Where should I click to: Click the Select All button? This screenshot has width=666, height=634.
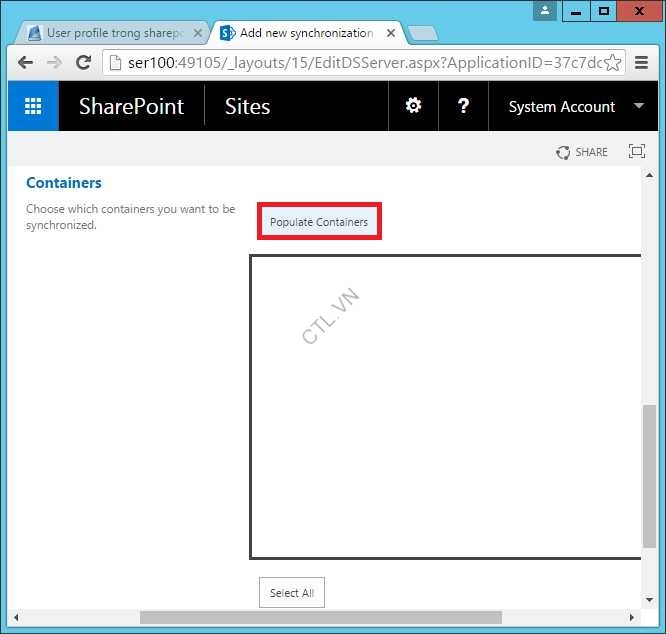(x=292, y=593)
